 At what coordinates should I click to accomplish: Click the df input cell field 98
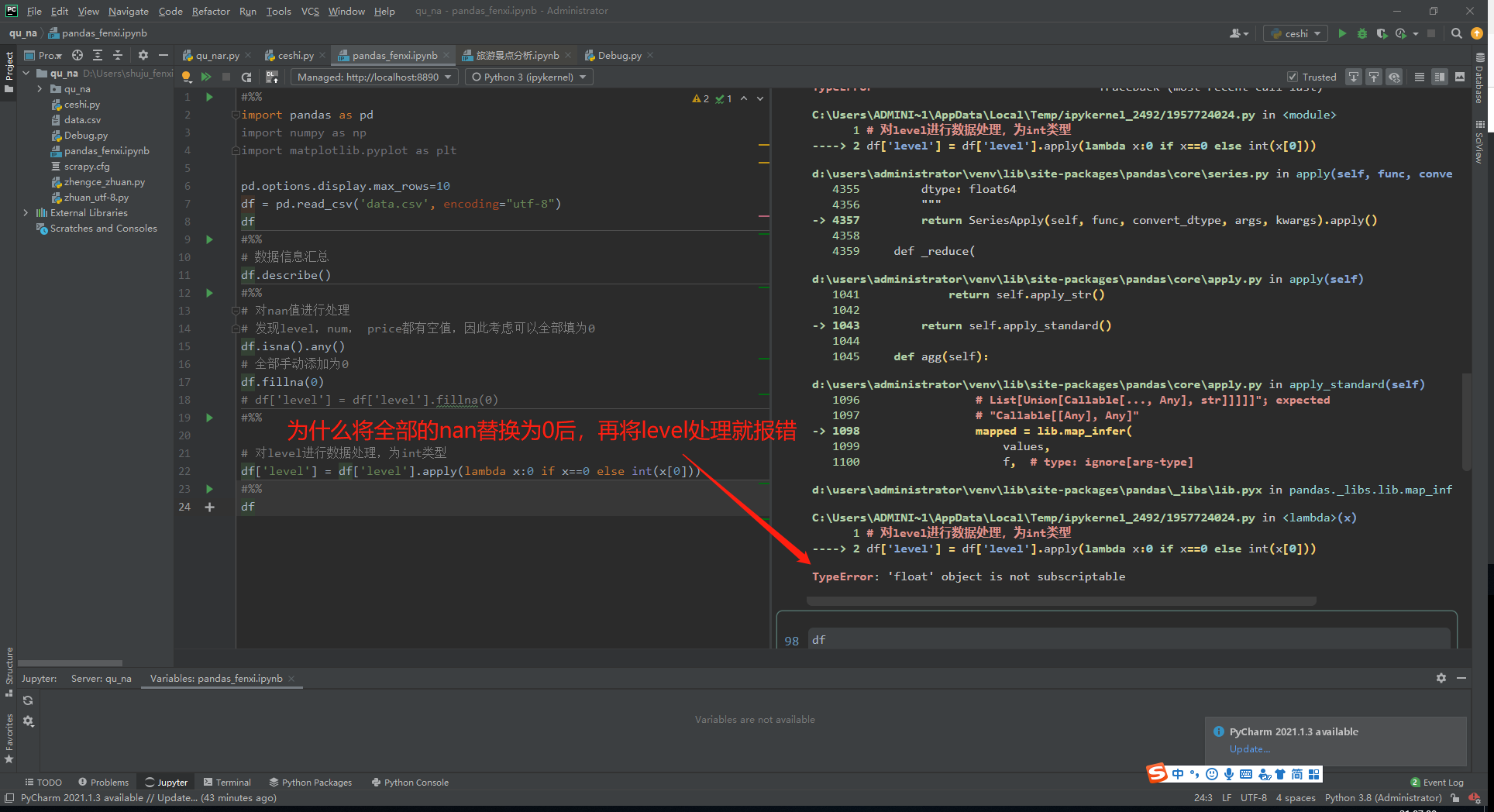click(x=1129, y=640)
